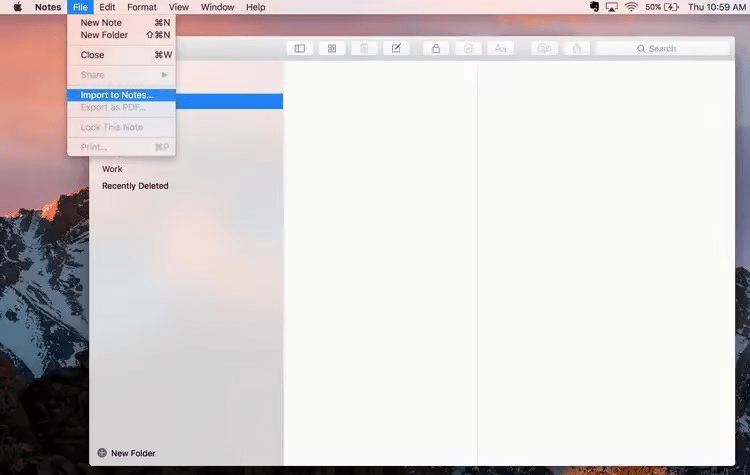Open the Apple menu

point(18,7)
